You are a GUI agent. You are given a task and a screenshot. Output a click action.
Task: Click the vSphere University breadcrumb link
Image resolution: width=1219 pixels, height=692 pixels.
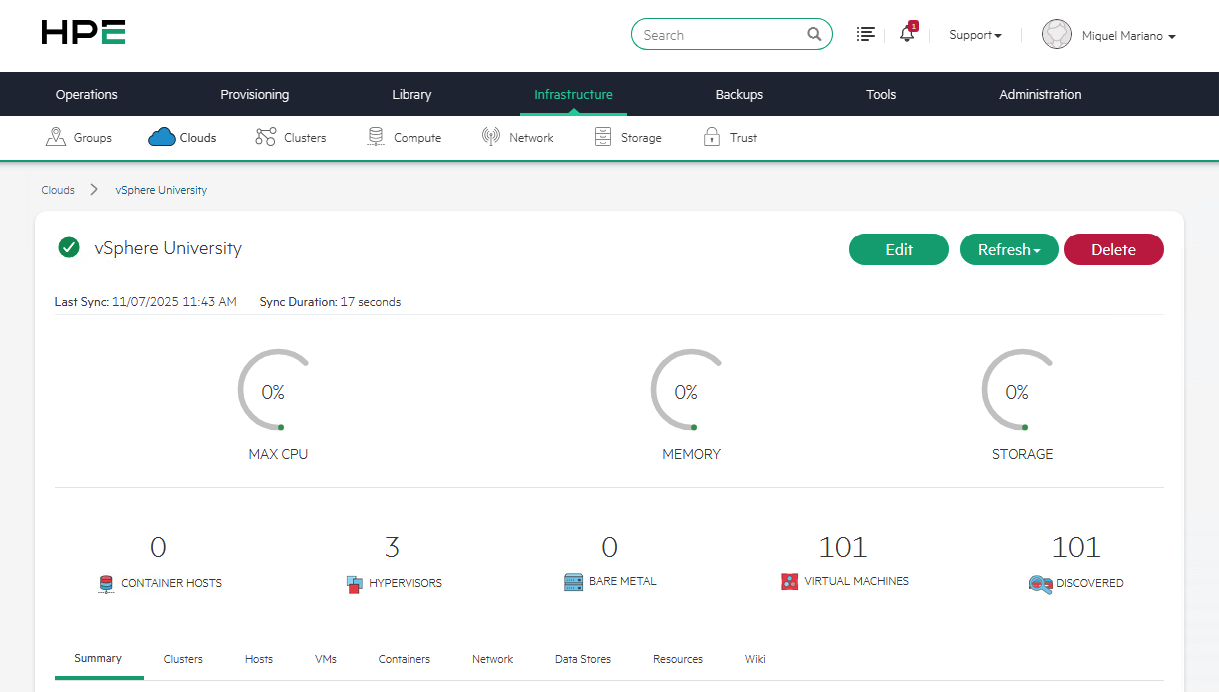(161, 190)
